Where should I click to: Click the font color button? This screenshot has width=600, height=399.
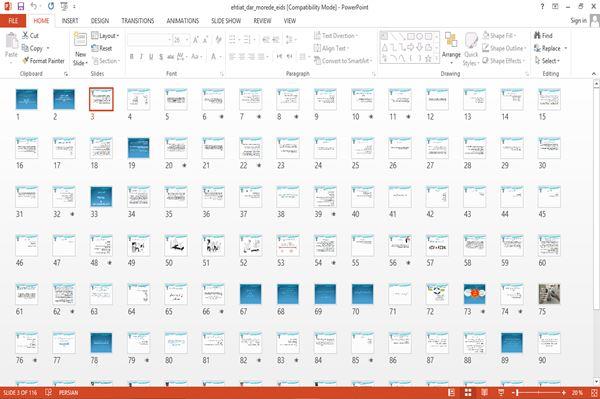213,57
